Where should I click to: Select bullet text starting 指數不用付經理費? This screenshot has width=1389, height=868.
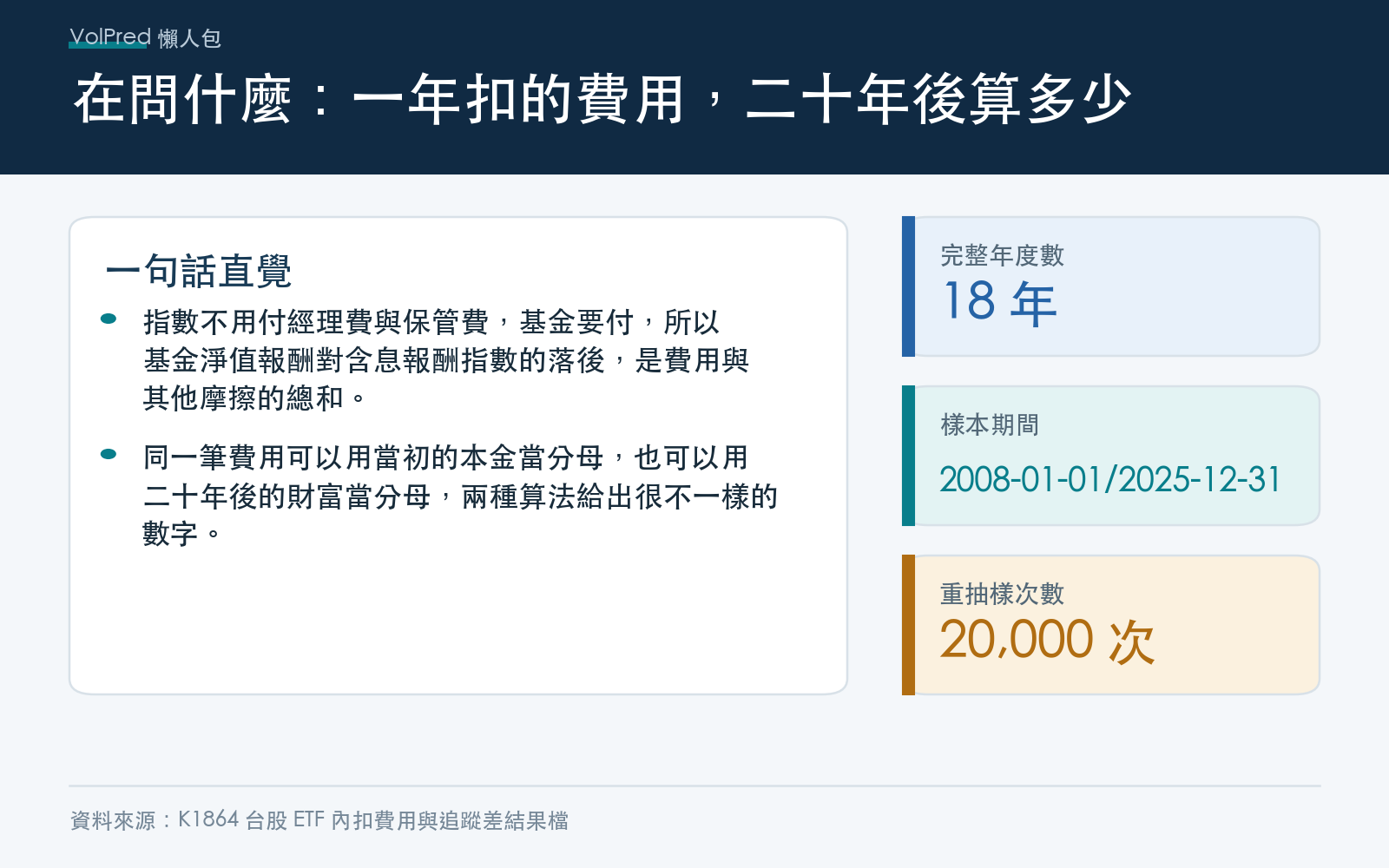[x=446, y=359]
